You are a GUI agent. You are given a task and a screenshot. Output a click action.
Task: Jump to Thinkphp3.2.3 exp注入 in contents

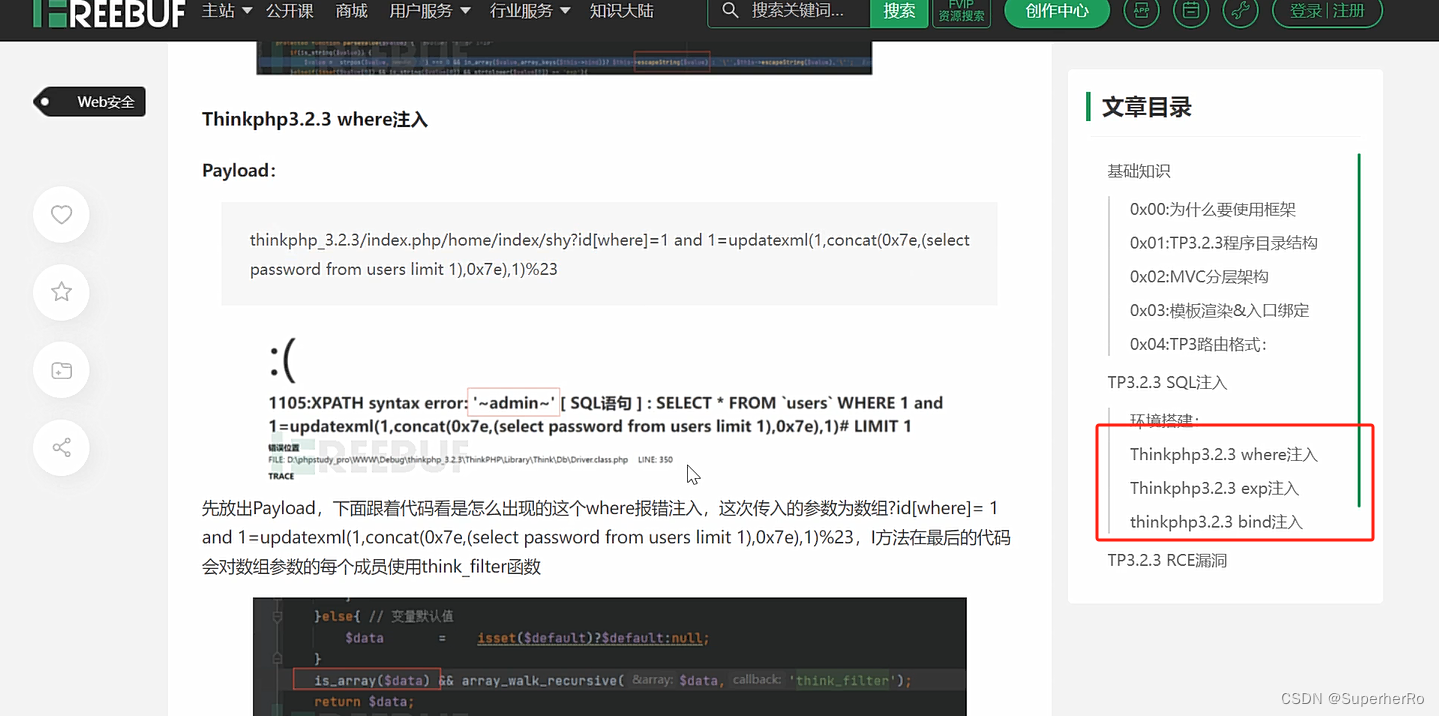tap(1214, 488)
